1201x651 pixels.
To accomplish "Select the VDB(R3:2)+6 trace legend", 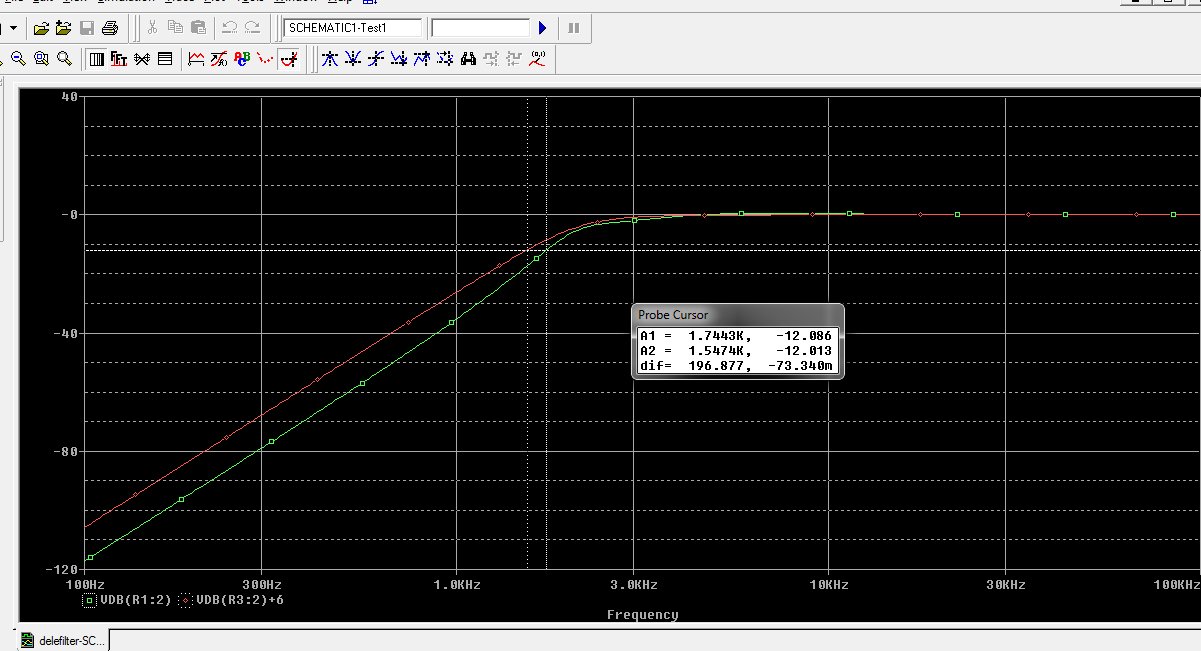I will tap(240, 601).
